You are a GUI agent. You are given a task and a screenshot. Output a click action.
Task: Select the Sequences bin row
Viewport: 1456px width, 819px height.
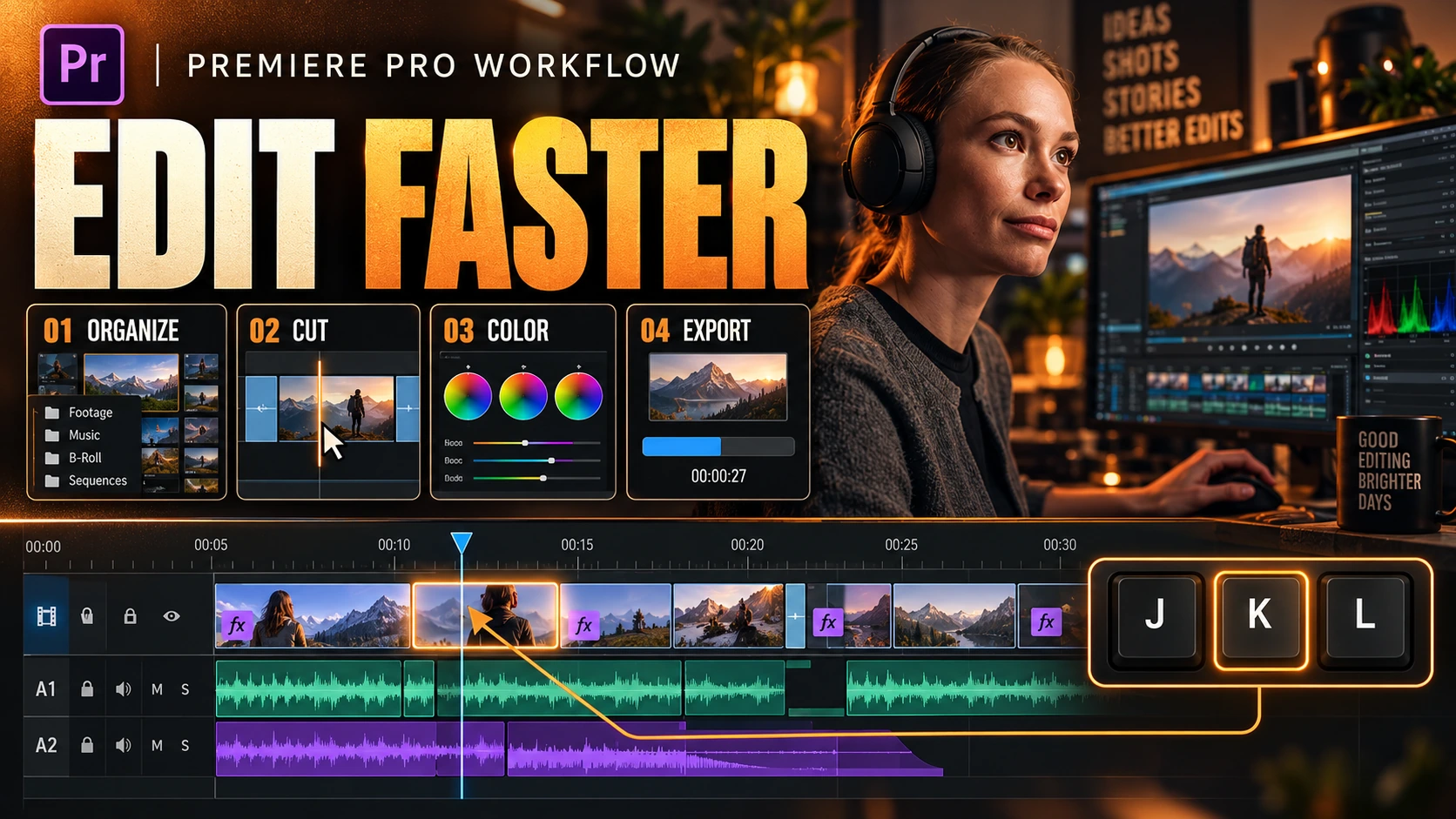tap(85, 480)
